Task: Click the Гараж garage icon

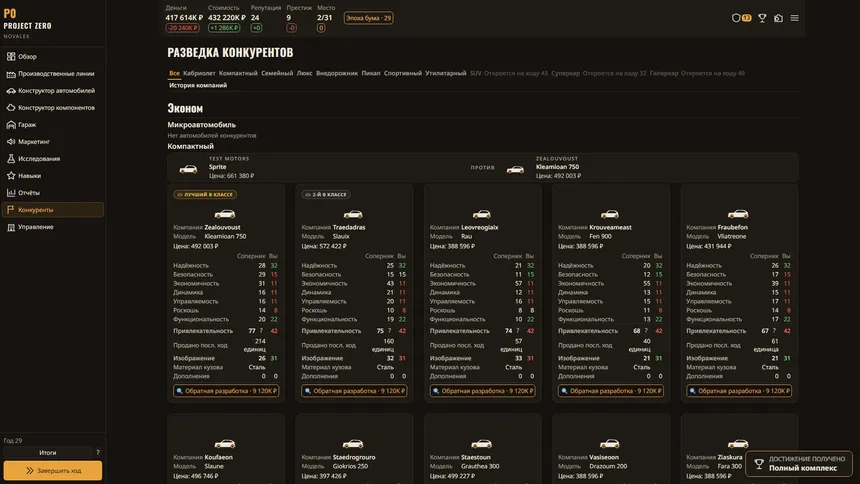Action: [x=11, y=125]
